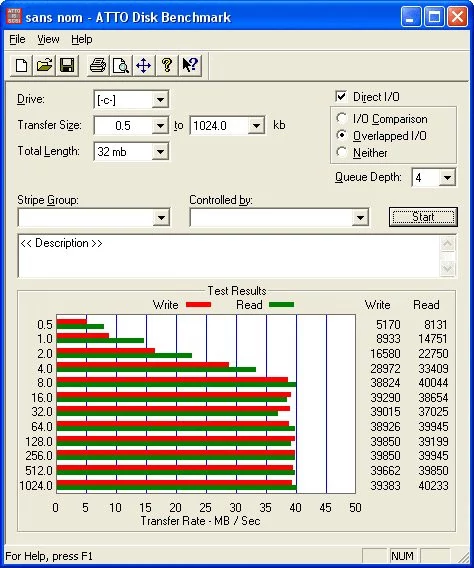Click the Transfer Rate - MB / Sec label
The height and width of the screenshot is (568, 474).
[x=200, y=521]
